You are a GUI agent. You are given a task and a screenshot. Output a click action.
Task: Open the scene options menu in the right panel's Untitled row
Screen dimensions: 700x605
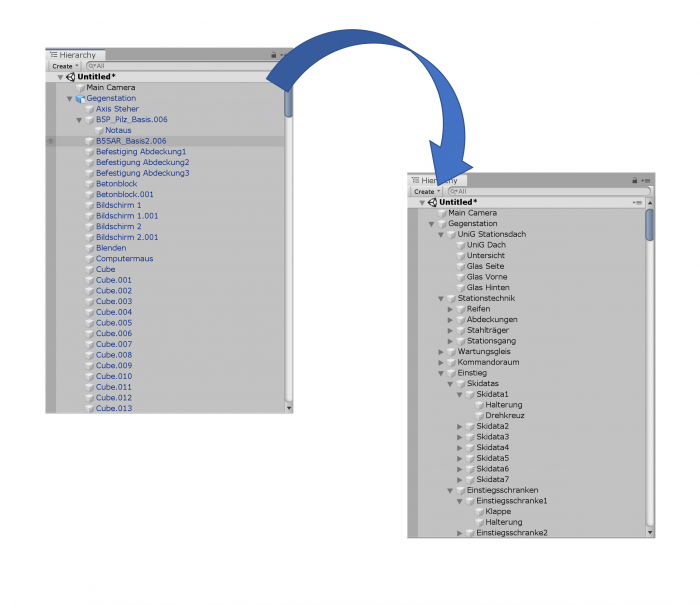(637, 202)
